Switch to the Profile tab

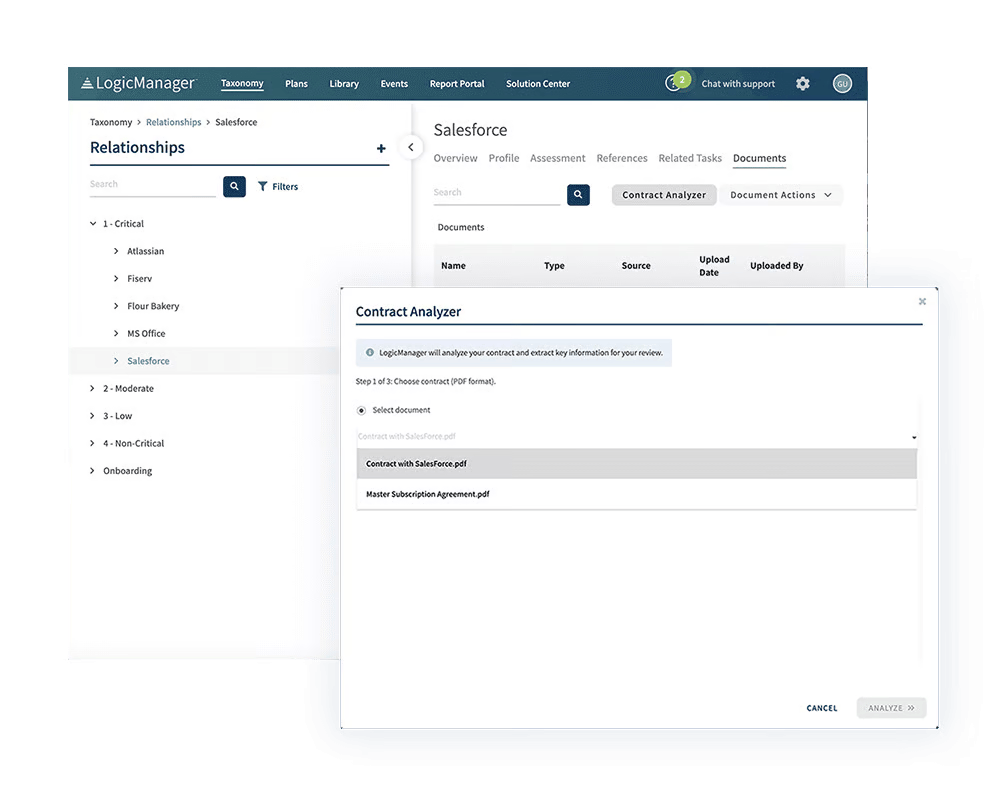(504, 158)
